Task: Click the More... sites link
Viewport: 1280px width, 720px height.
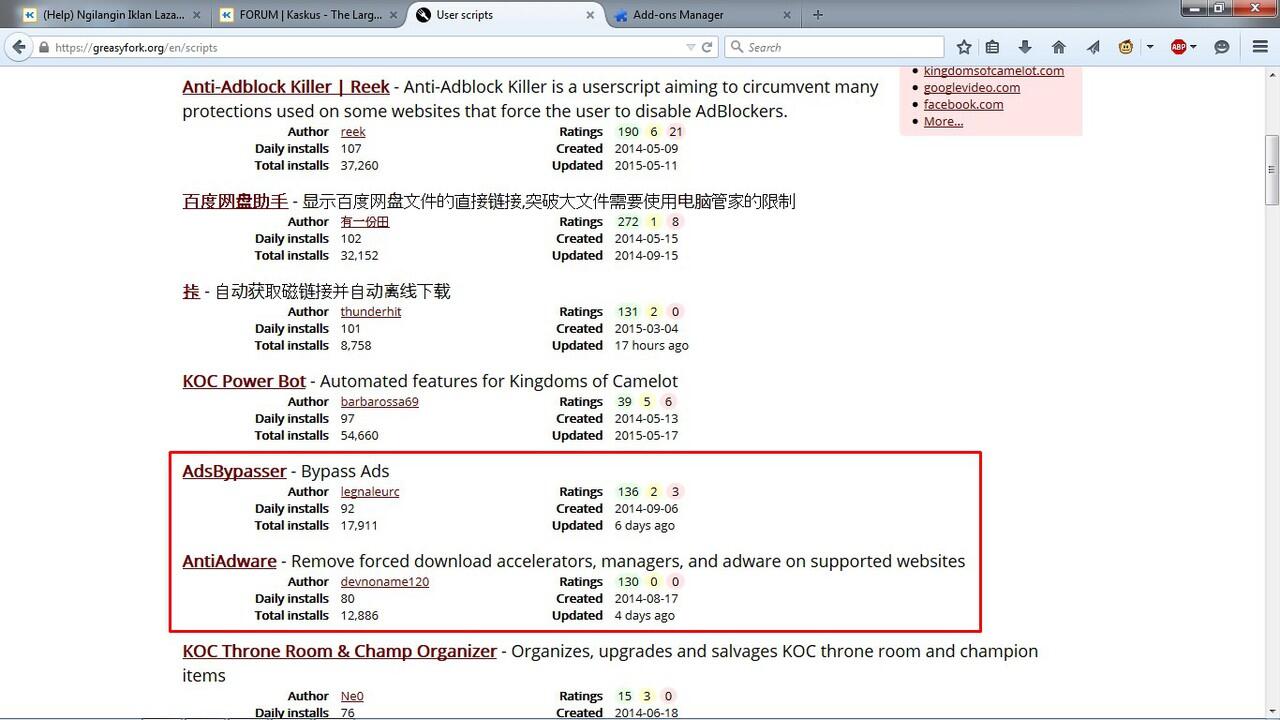Action: click(x=943, y=121)
